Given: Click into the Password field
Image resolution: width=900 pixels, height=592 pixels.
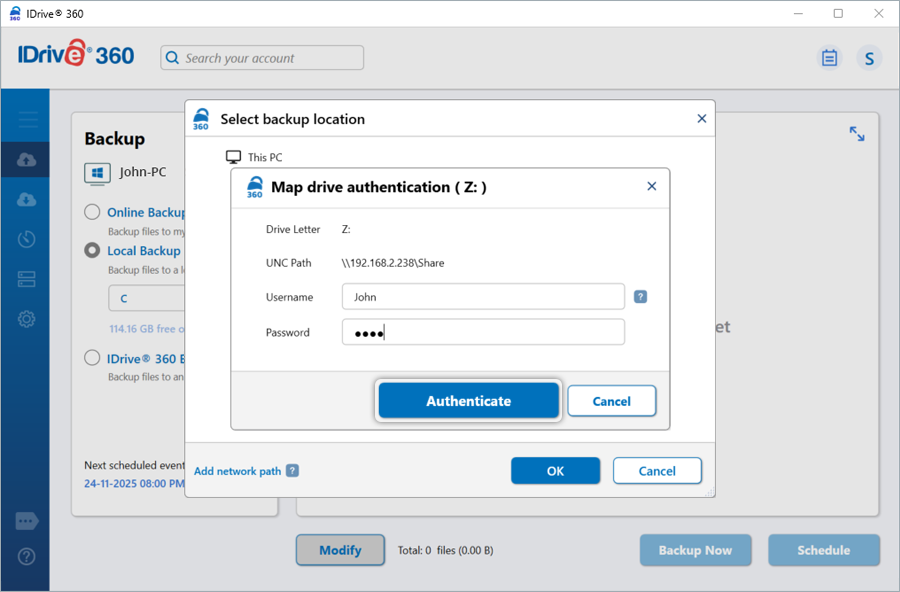Looking at the screenshot, I should [483, 333].
